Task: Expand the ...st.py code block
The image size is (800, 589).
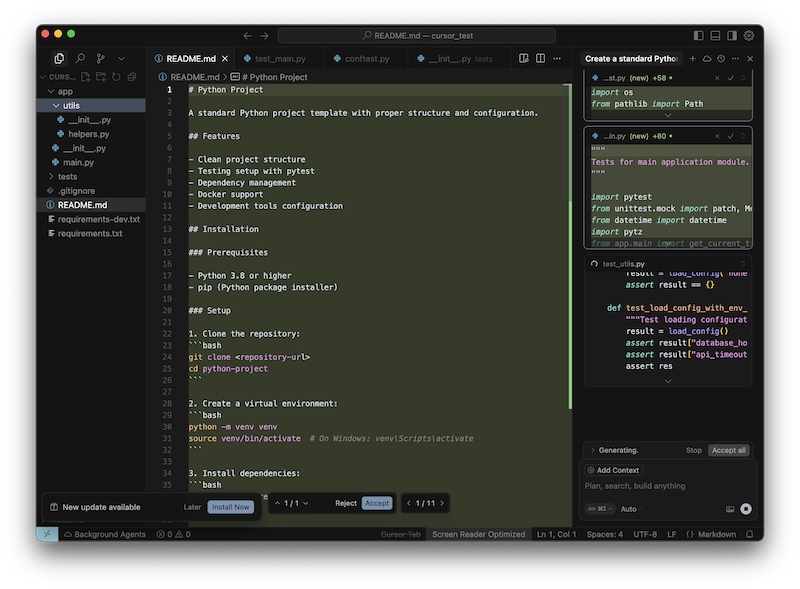Action: (x=668, y=115)
